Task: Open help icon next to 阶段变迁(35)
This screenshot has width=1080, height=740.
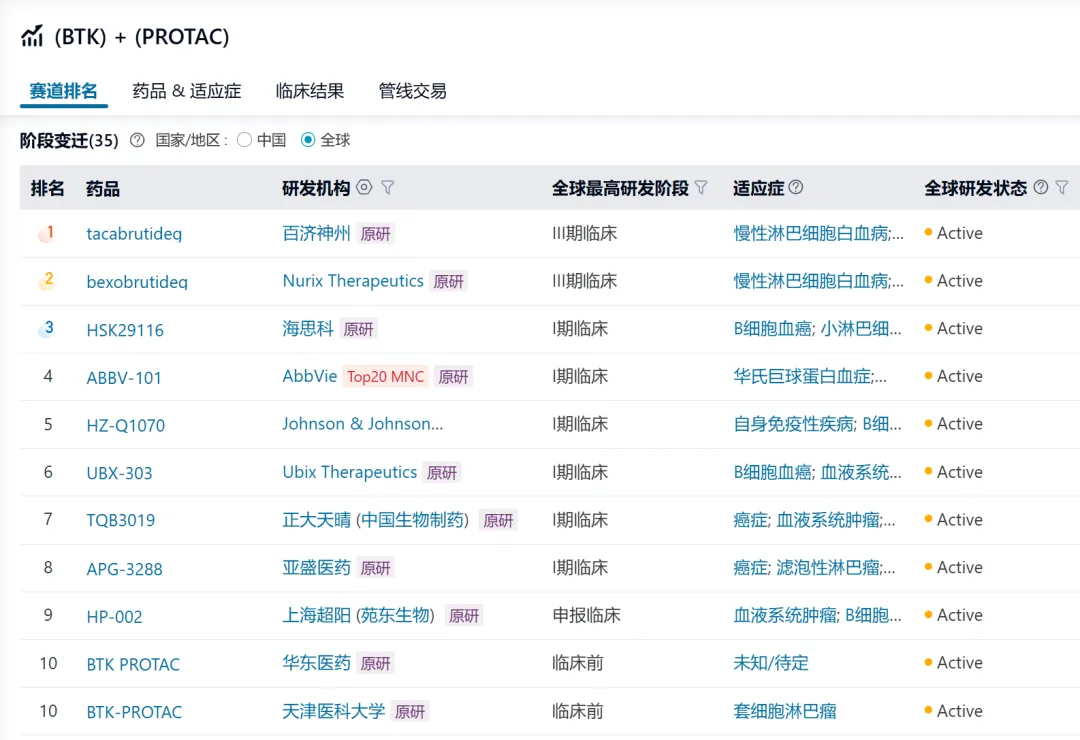Action: (137, 141)
